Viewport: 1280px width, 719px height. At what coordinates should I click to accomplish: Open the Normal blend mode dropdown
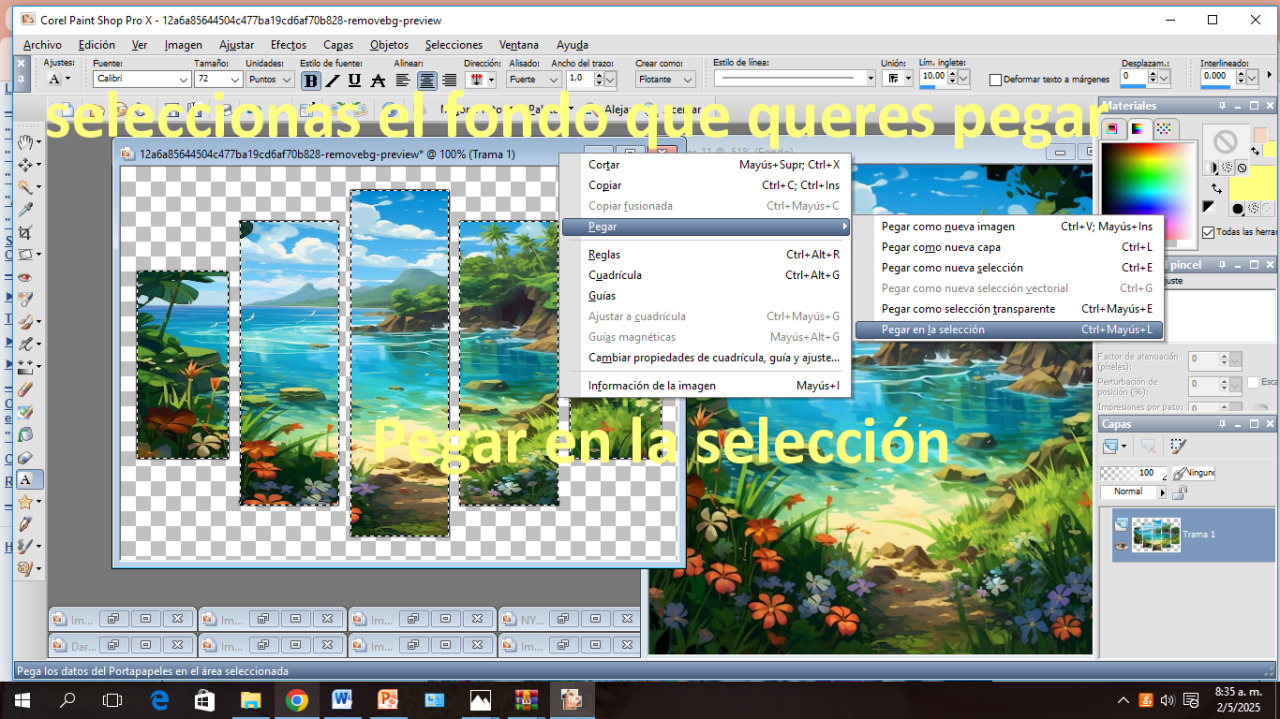1162,492
